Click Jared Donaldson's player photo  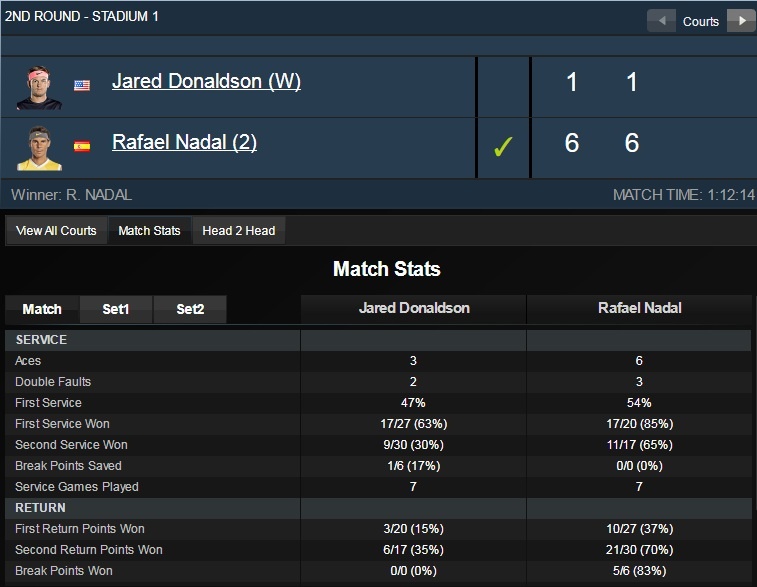[x=39, y=87]
